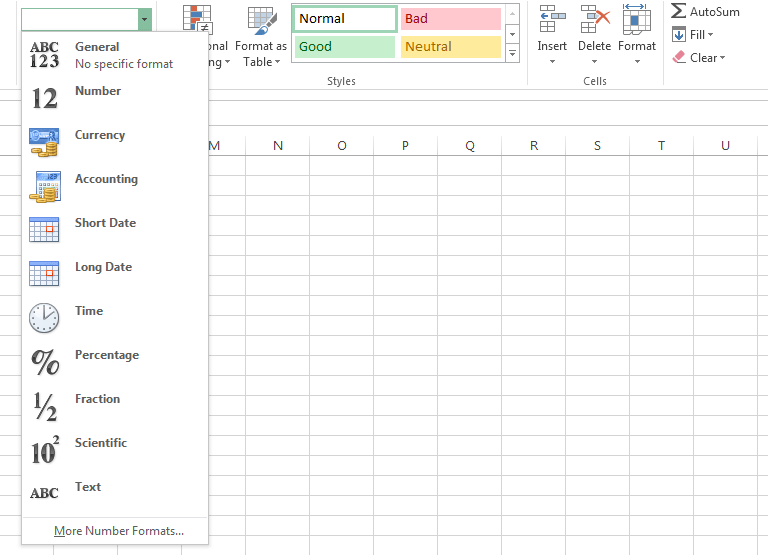This screenshot has width=768, height=555.
Task: Select General format menu entry
Action: [115, 55]
